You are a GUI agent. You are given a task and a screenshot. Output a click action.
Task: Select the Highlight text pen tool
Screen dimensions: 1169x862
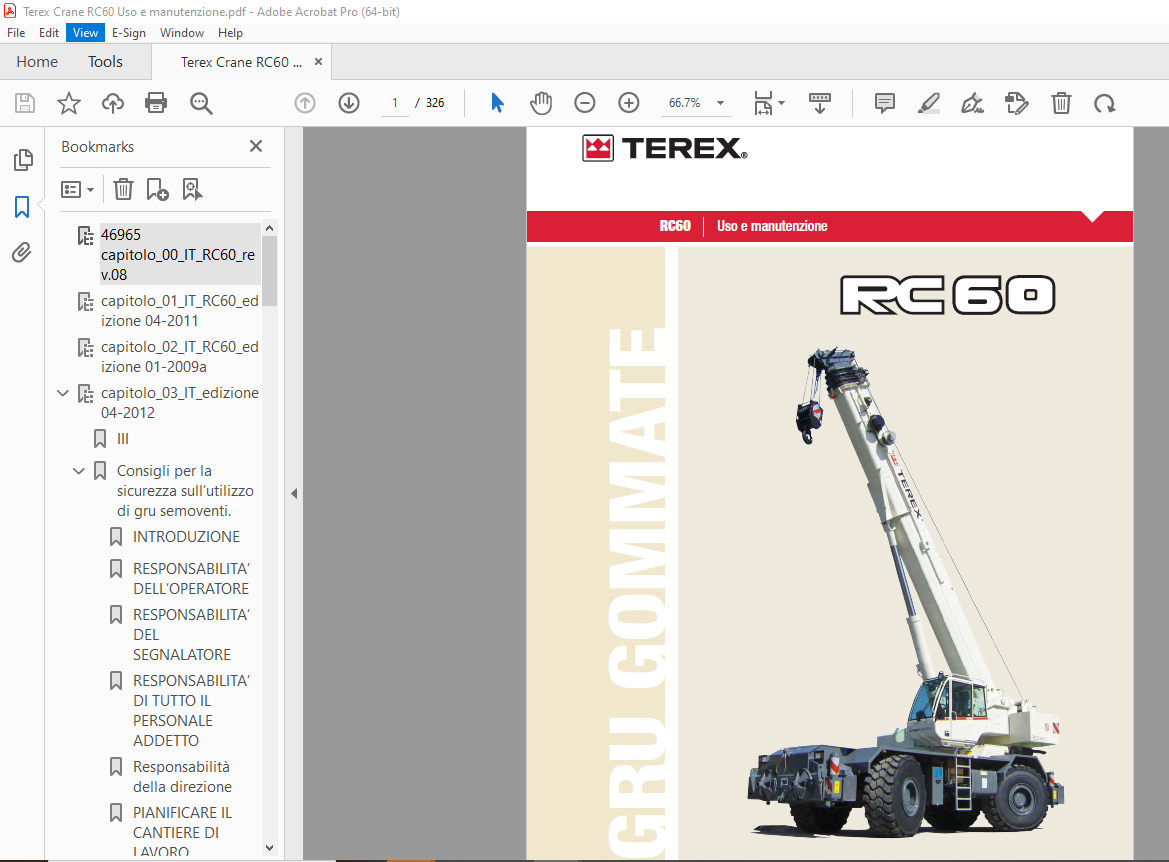point(928,103)
